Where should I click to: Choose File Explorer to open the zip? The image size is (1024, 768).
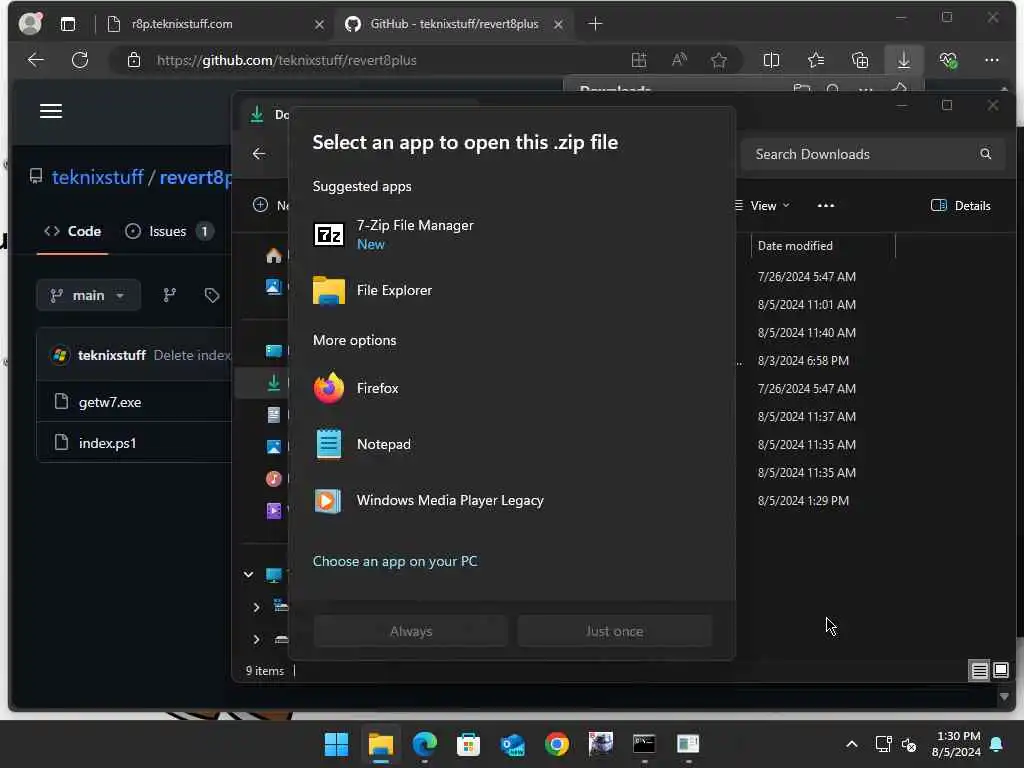coord(512,290)
